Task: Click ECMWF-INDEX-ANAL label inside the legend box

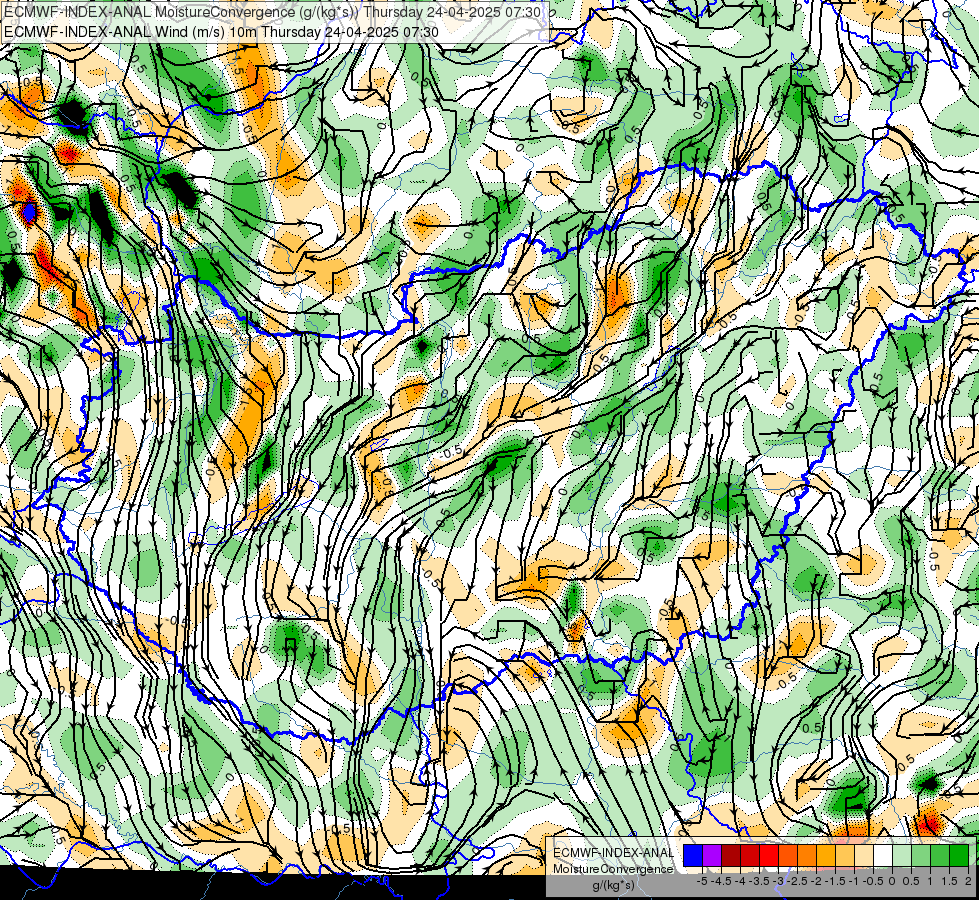Action: tap(613, 853)
